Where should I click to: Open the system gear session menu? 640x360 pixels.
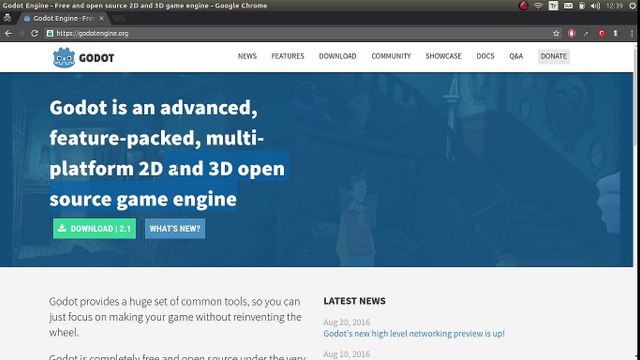(633, 6)
